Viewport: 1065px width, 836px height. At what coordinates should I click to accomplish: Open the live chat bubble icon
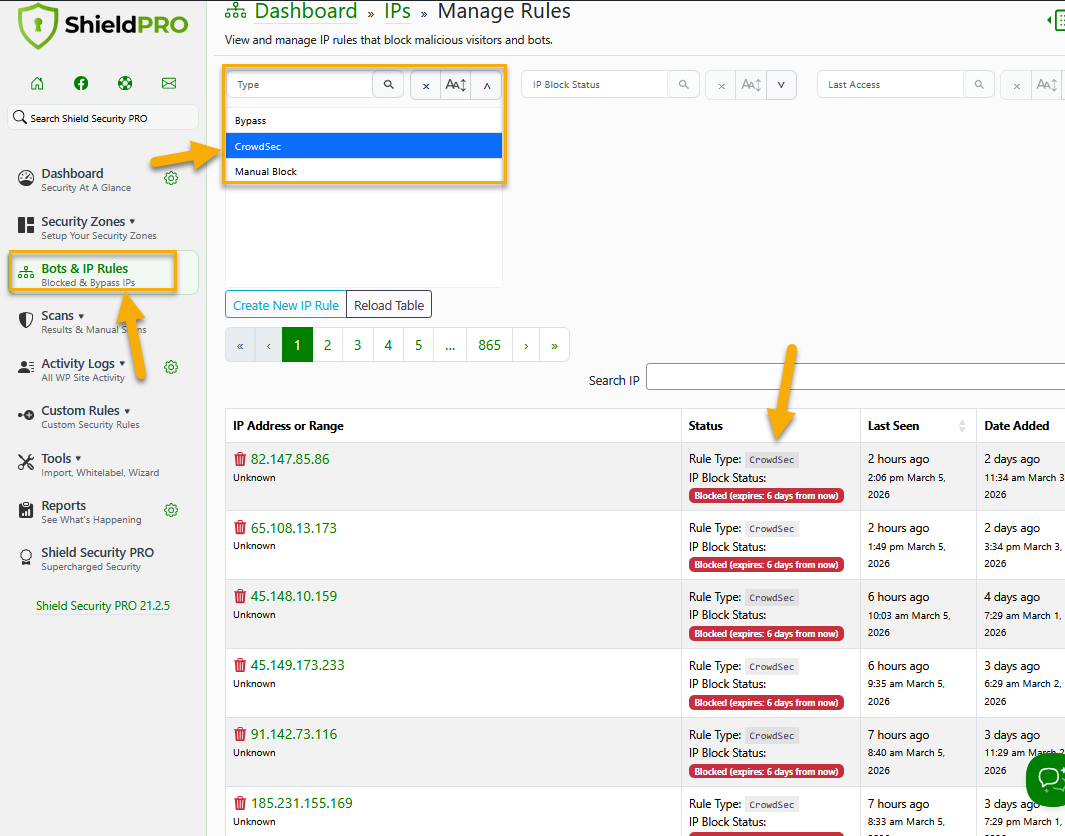[x=1047, y=778]
